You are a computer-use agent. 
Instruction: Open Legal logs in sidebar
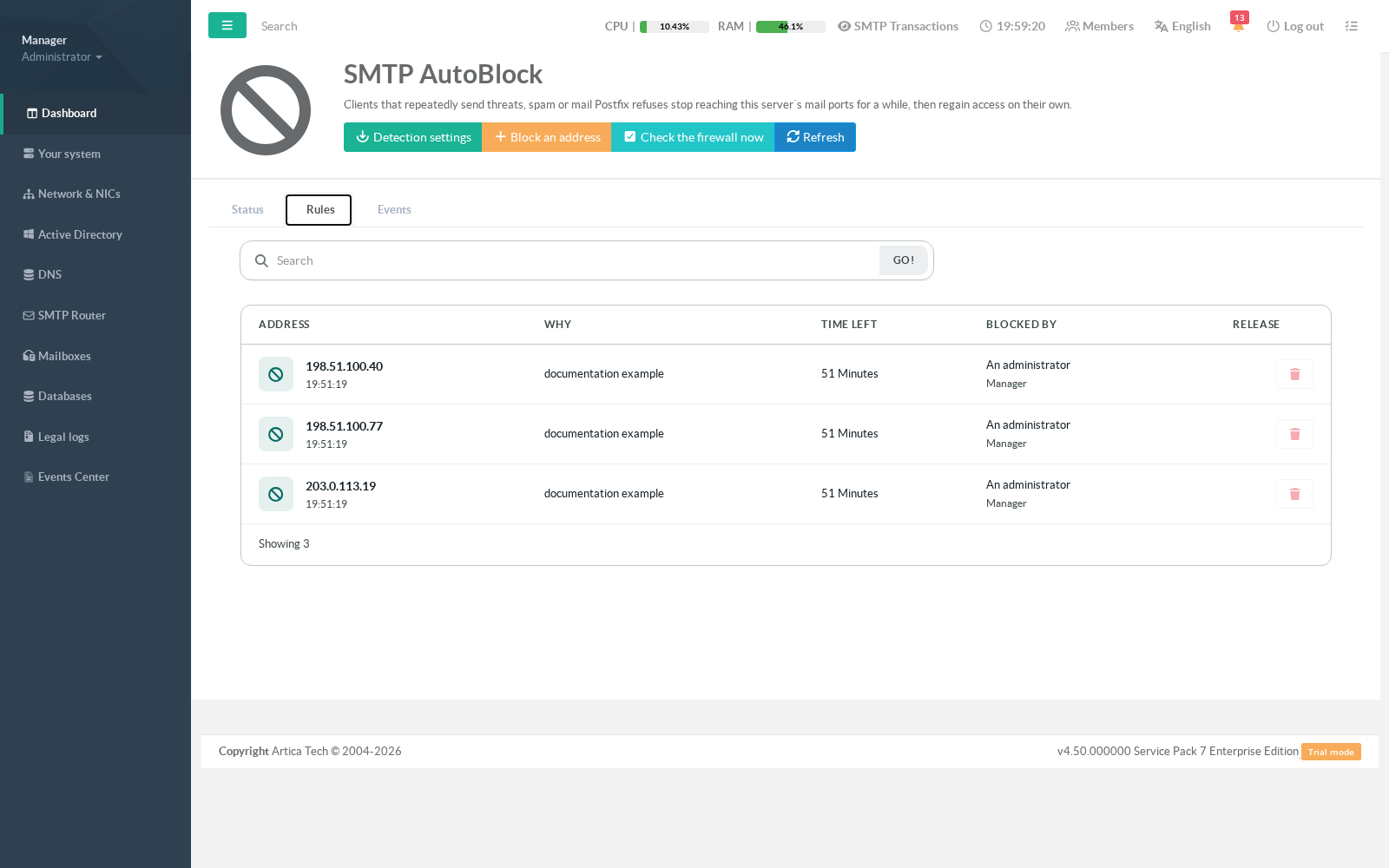click(95, 437)
